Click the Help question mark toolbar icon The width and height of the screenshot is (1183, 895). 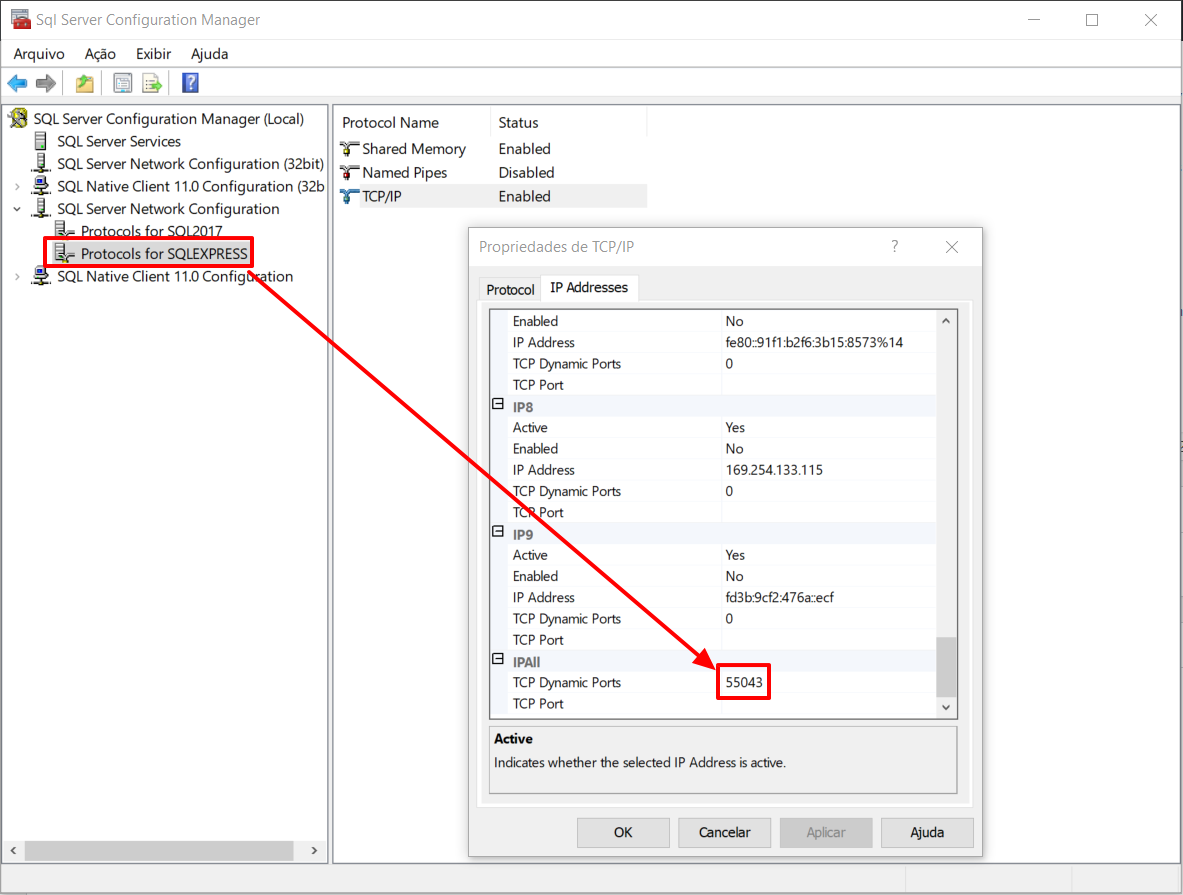coord(190,83)
